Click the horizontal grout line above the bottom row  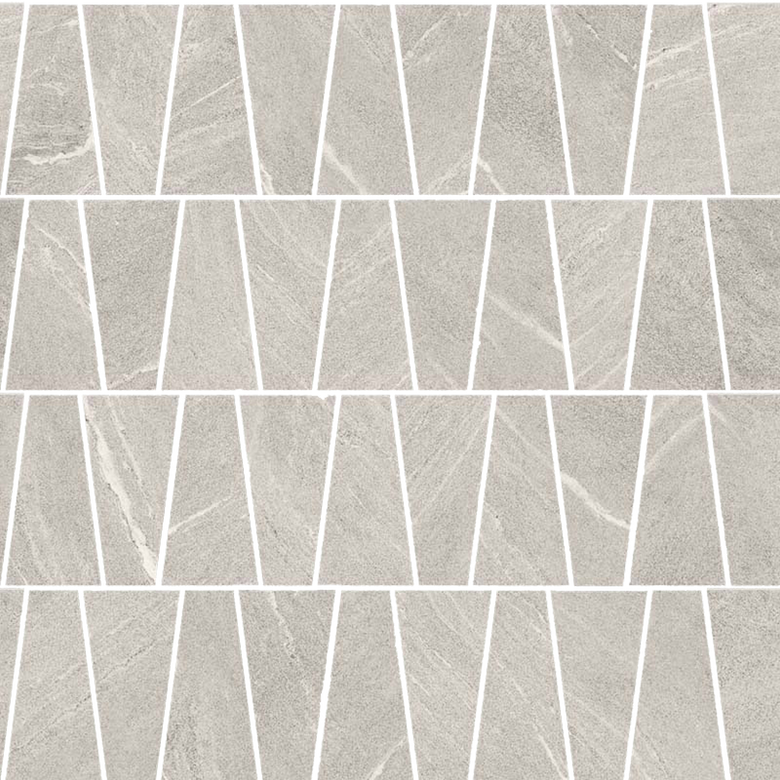[390, 587]
